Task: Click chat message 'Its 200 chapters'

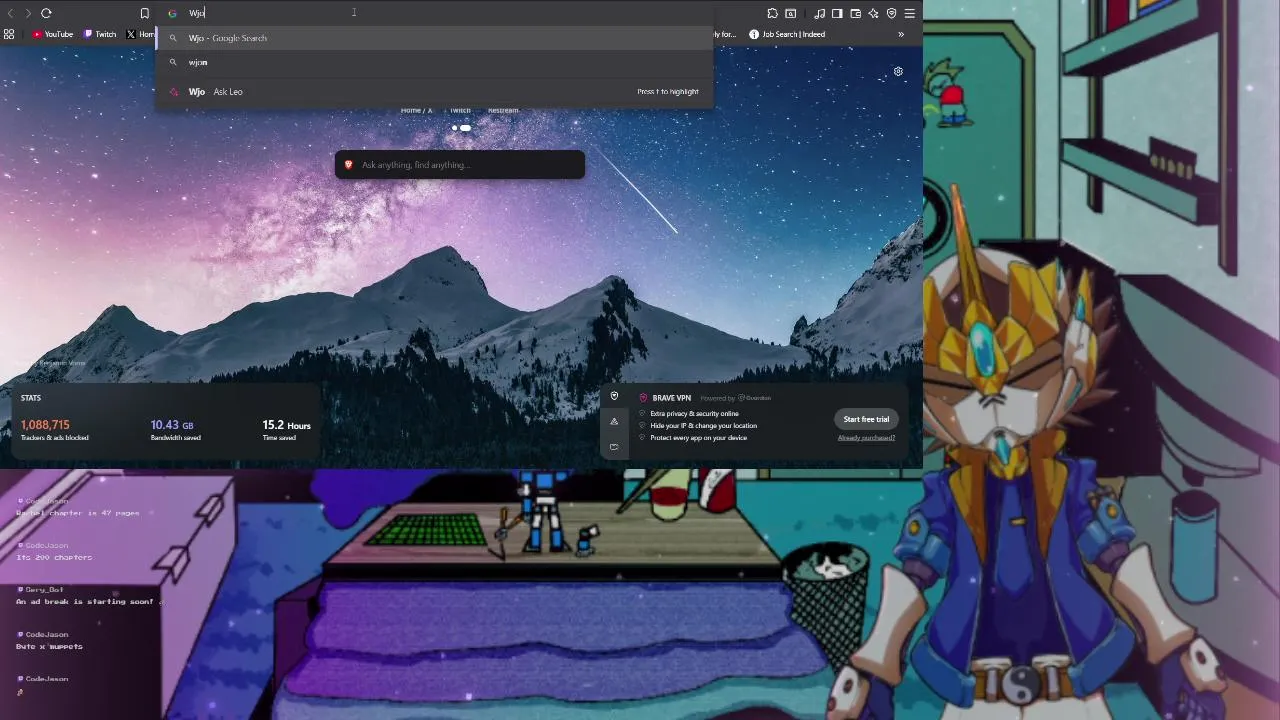Action: click(54, 557)
